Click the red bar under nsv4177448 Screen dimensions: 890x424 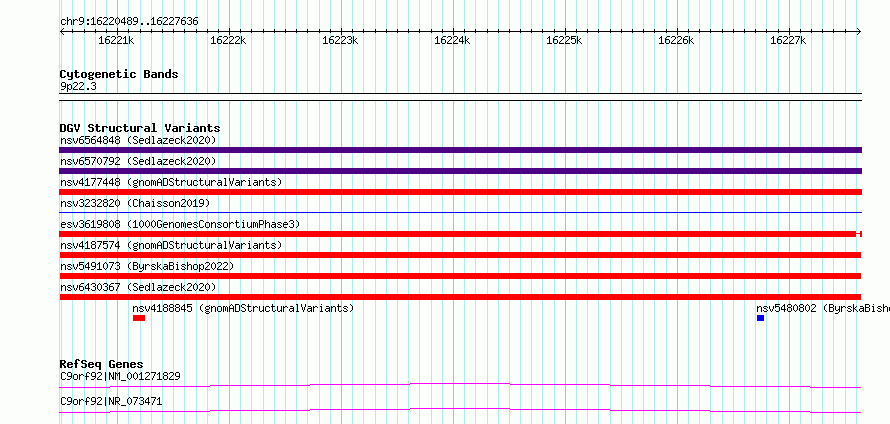click(460, 192)
